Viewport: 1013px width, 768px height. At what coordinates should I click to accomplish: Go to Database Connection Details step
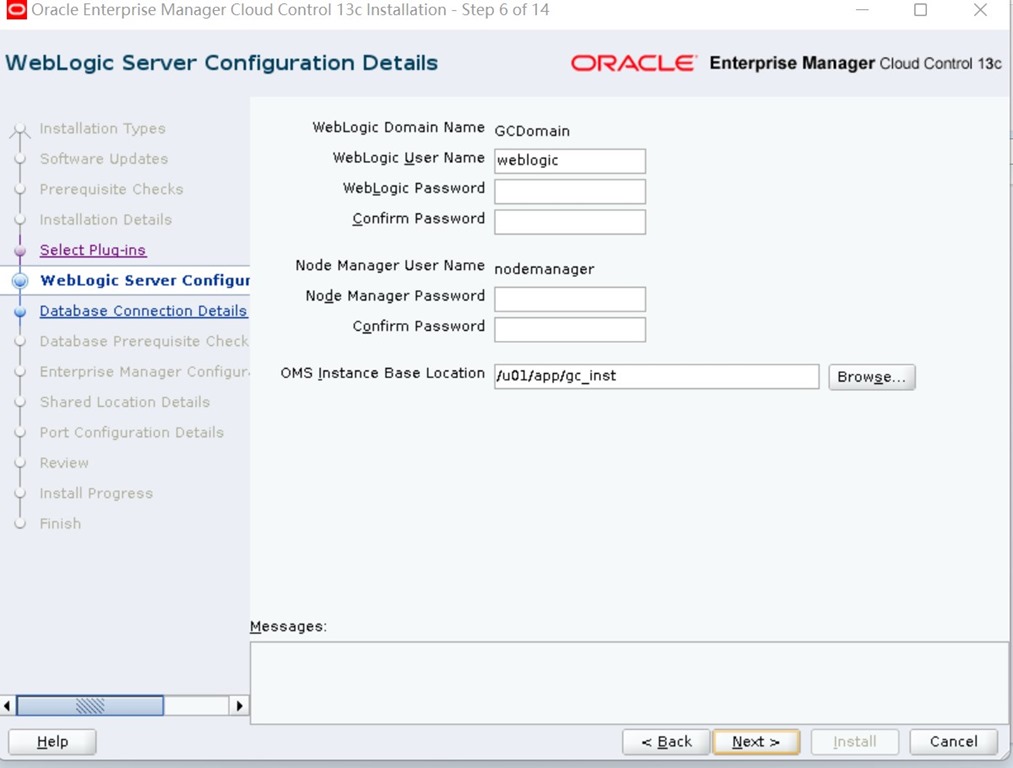click(143, 311)
